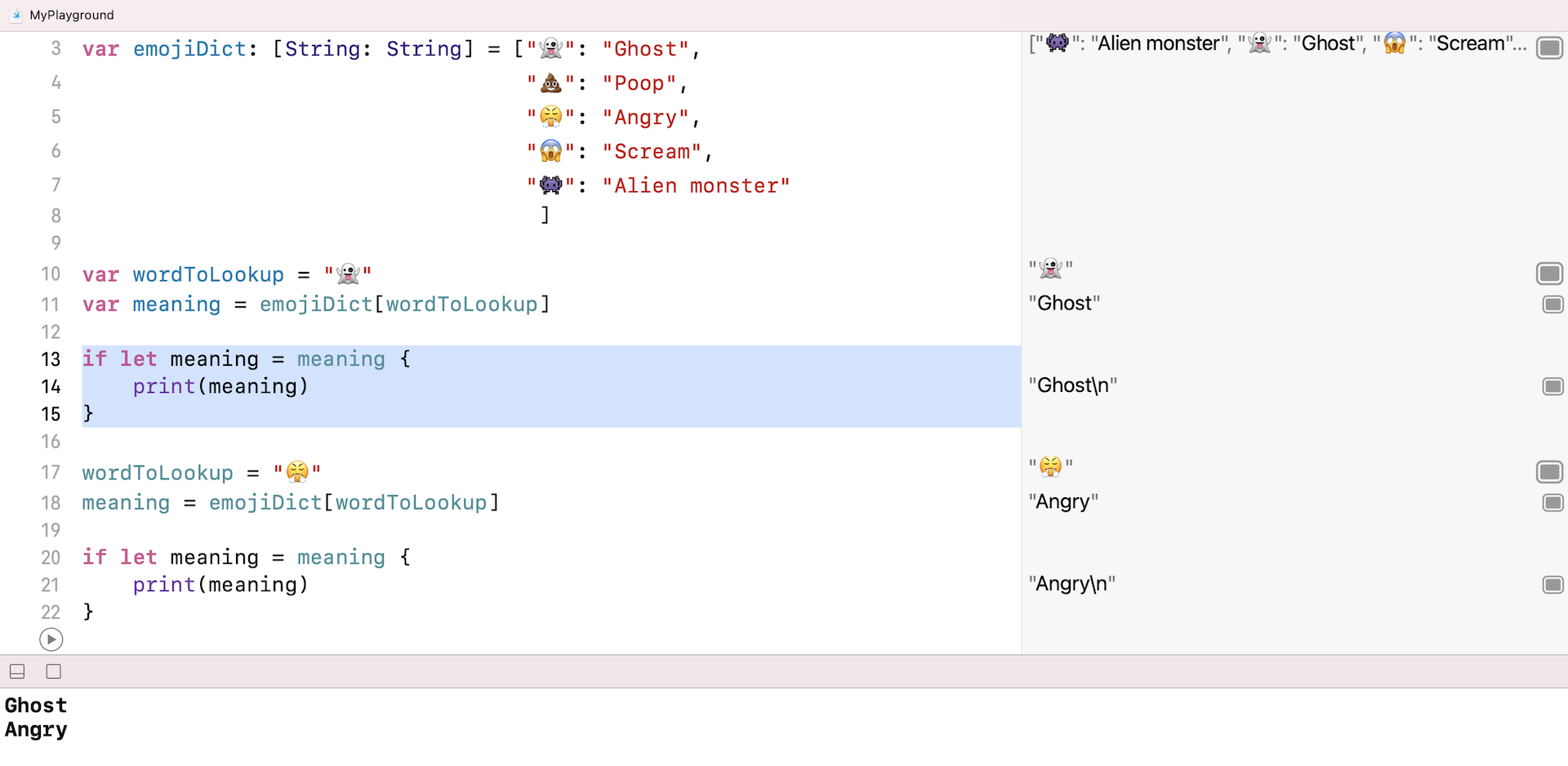Run the playground with the play button
The width and height of the screenshot is (1568, 766).
click(x=51, y=640)
